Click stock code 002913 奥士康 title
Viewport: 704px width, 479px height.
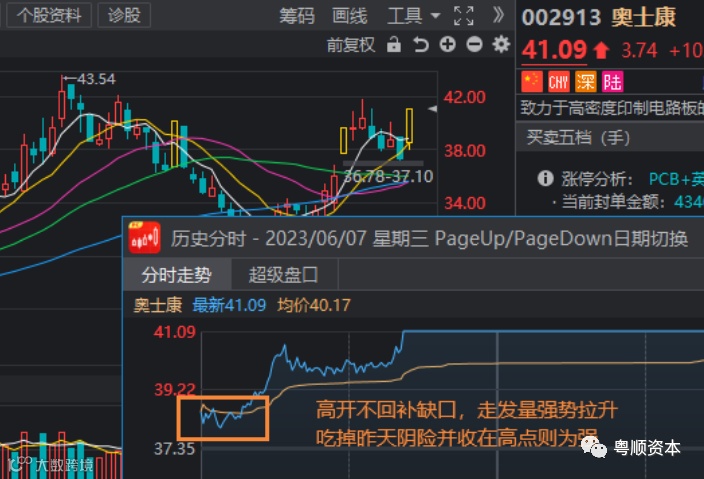click(598, 18)
